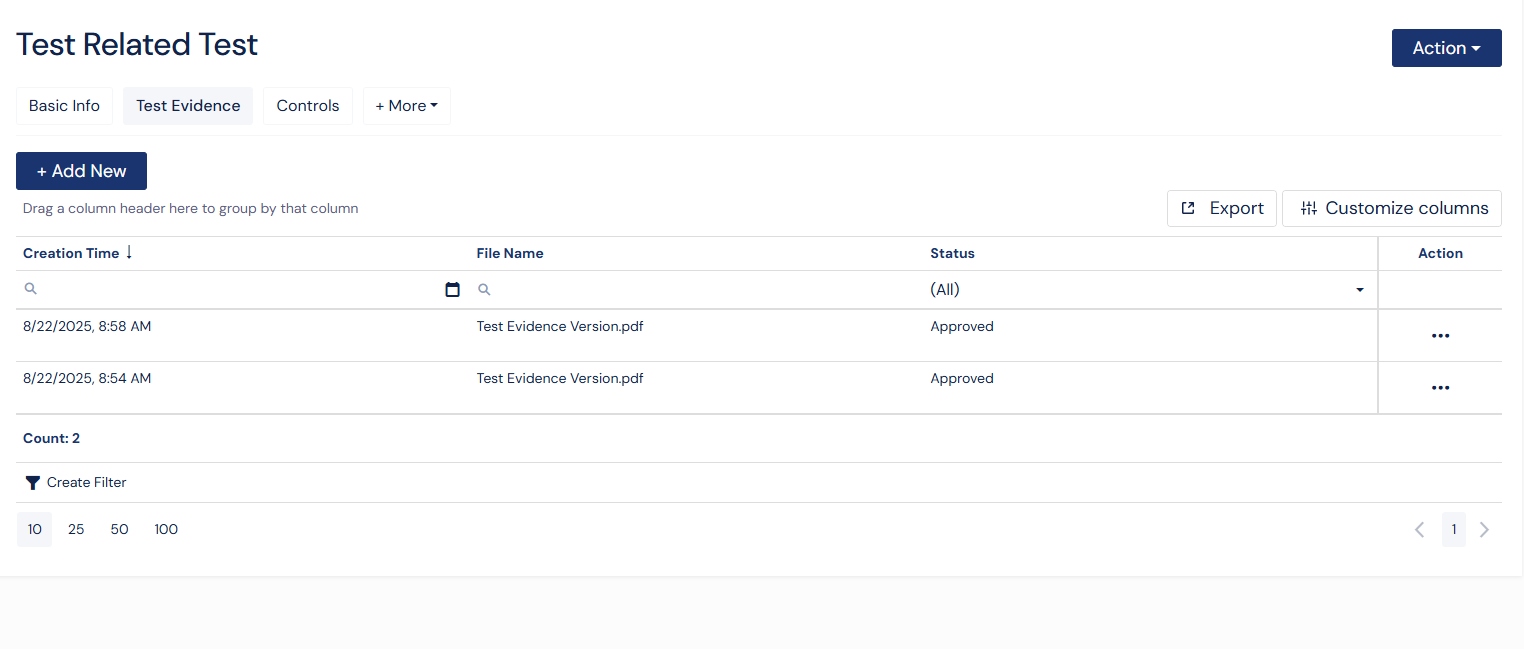Expand the Action dropdown button
1524x649 pixels.
[x=1446, y=48]
